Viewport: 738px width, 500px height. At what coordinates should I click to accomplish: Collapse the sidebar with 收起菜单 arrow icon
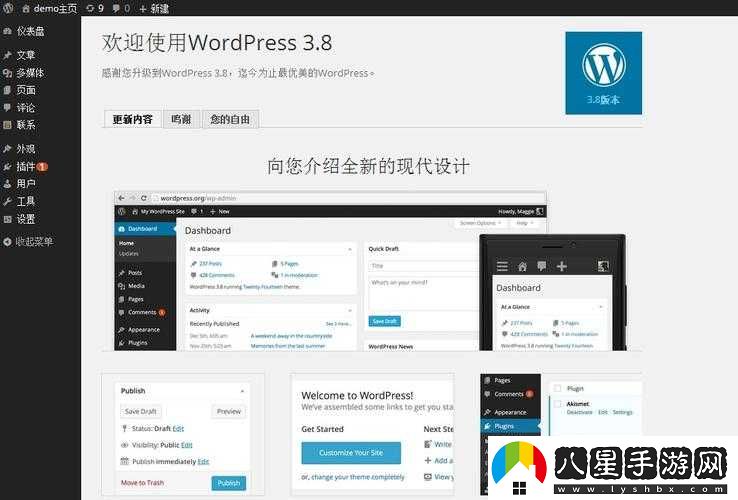[8, 242]
